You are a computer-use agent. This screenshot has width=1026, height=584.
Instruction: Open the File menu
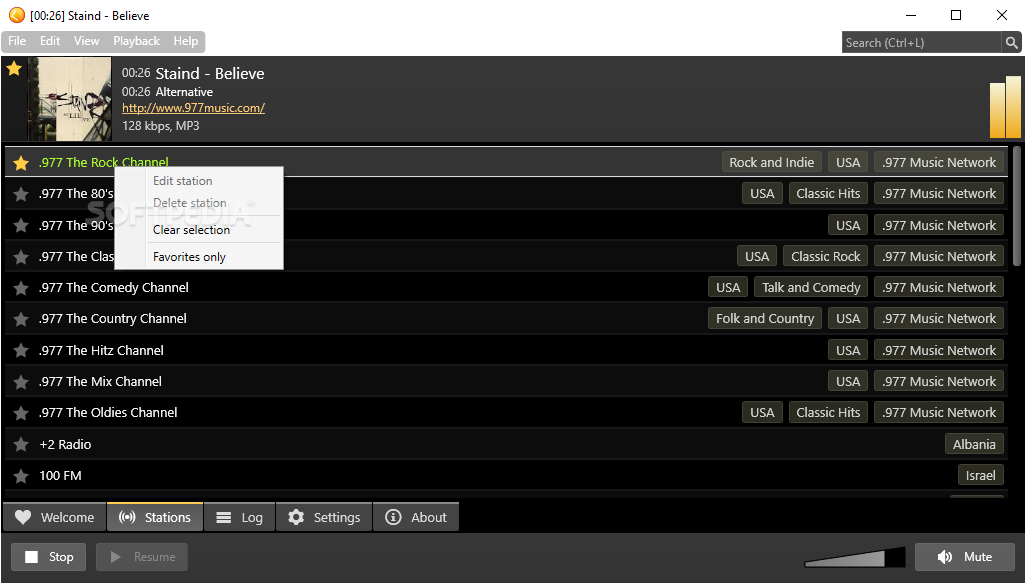[17, 41]
